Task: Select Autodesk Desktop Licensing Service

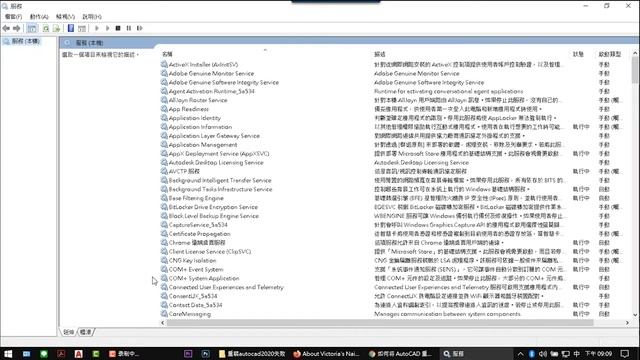Action: coord(216,162)
